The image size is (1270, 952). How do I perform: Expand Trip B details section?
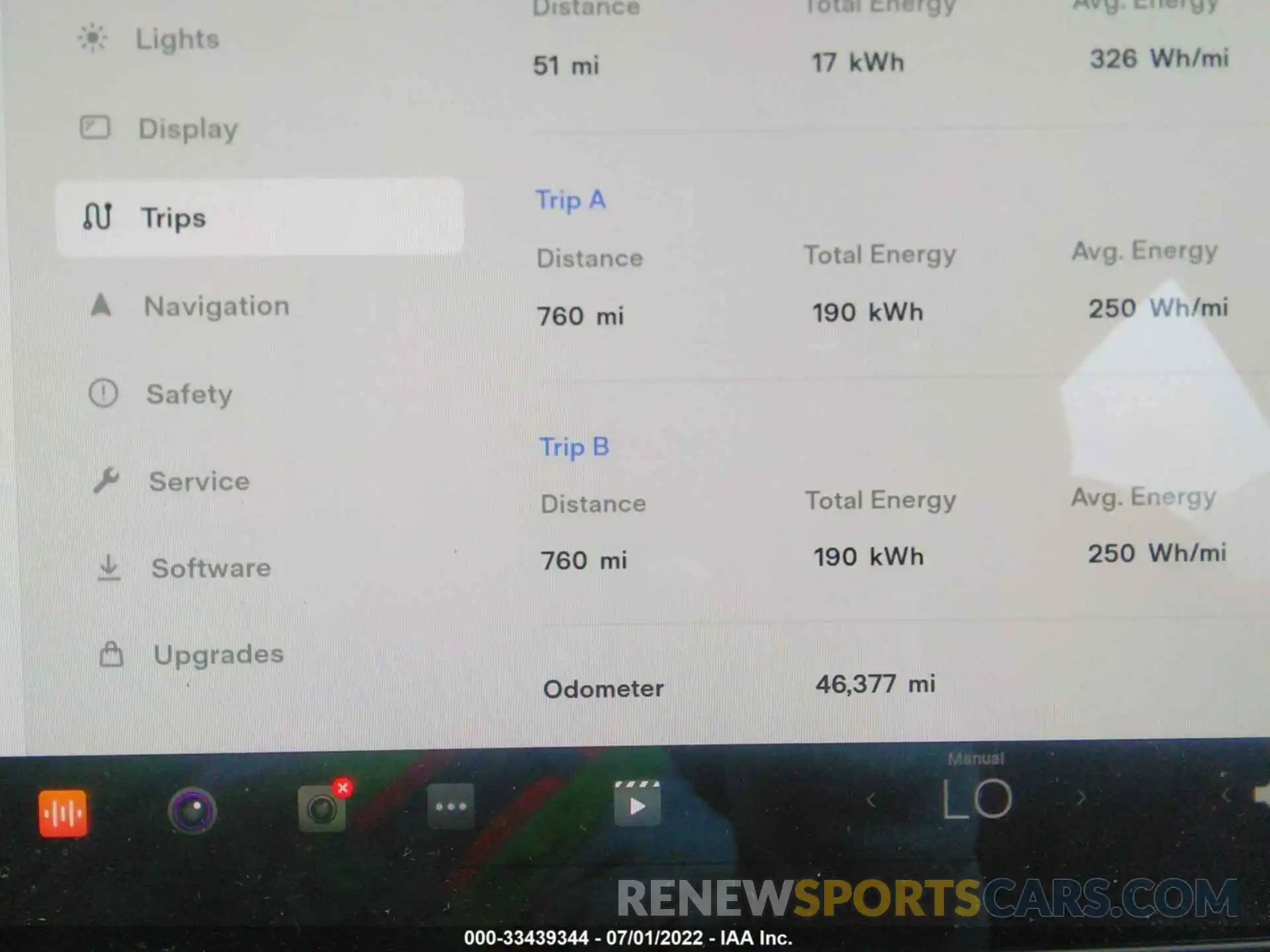pyautogui.click(x=573, y=446)
